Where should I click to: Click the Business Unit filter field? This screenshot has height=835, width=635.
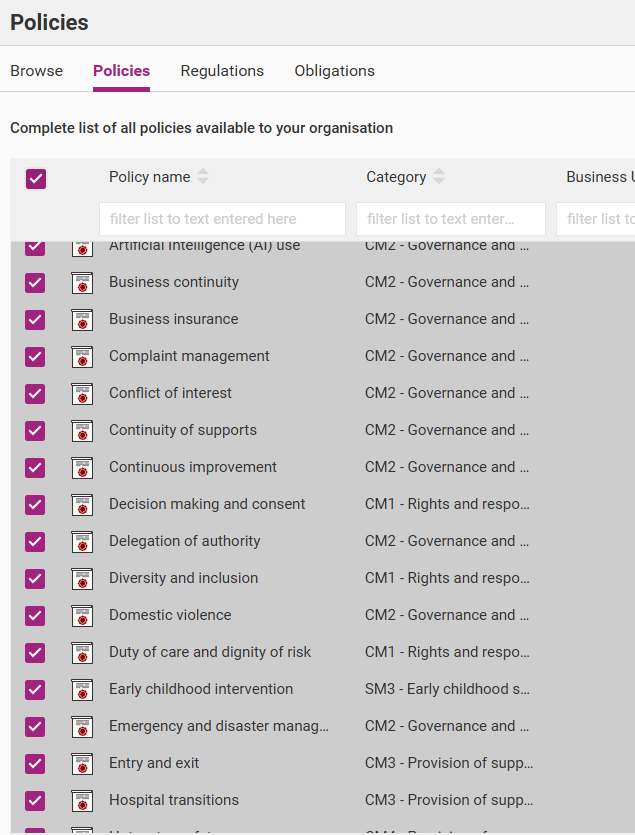(596, 219)
